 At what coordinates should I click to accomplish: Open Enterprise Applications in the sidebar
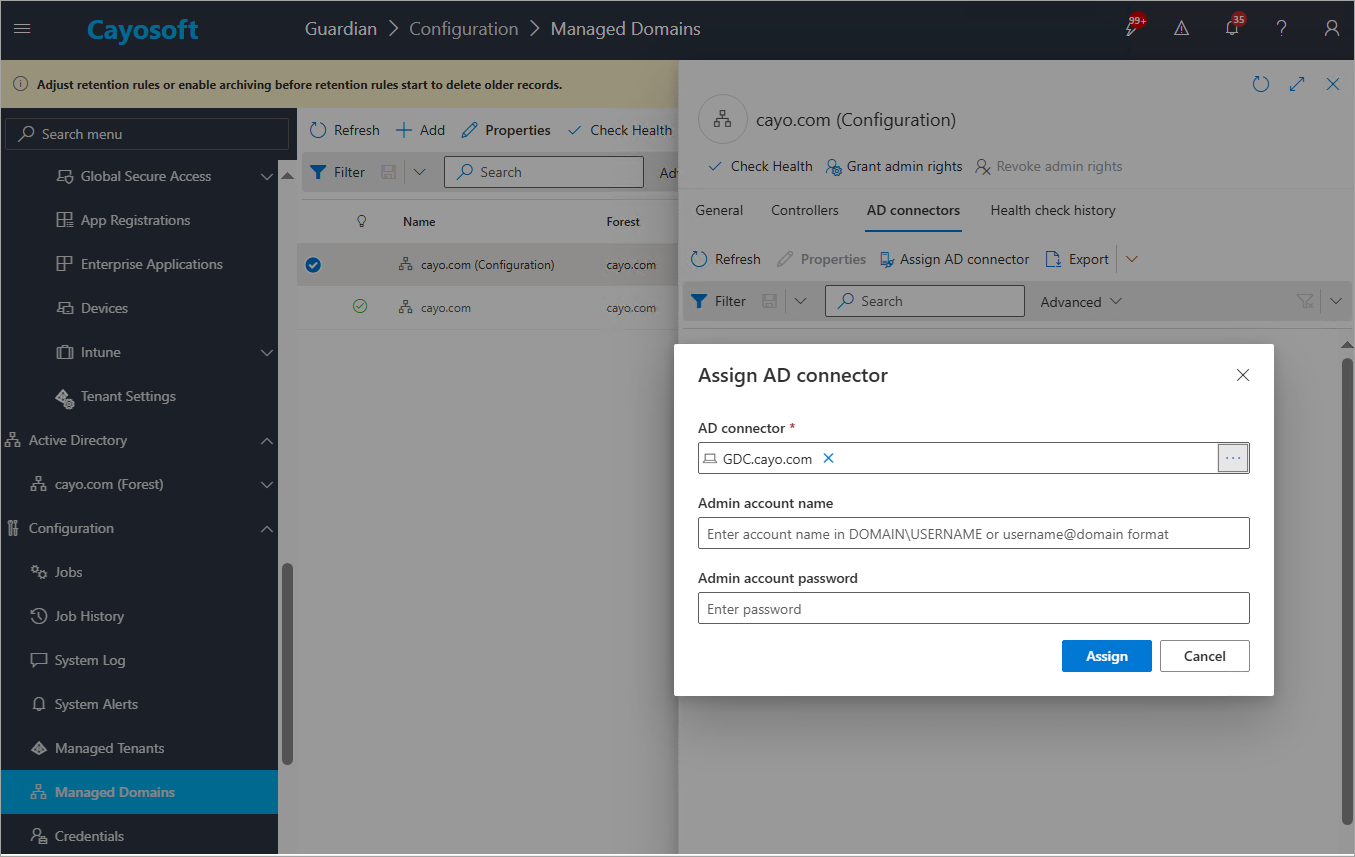152,264
